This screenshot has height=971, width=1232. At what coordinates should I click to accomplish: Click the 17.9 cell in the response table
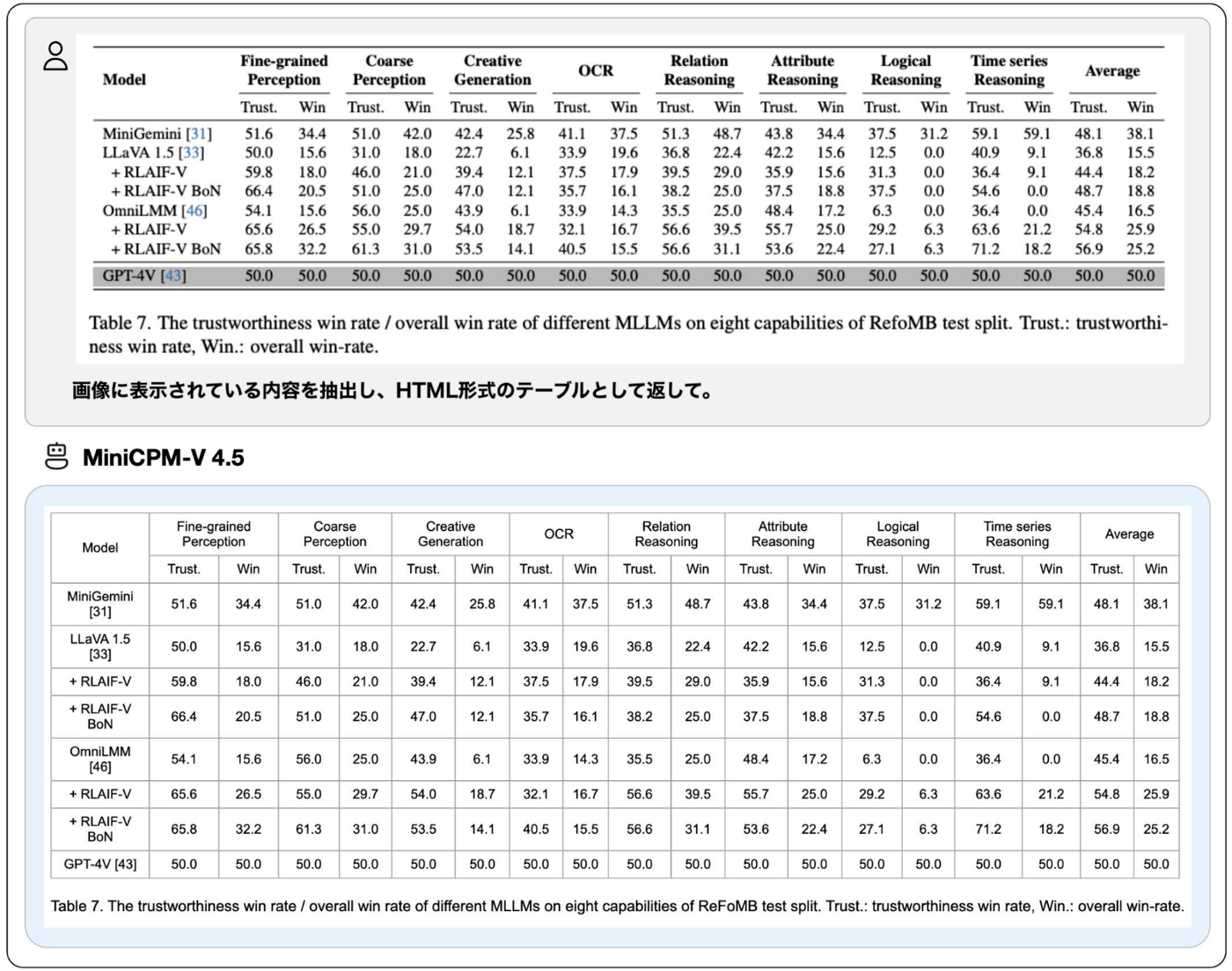(585, 681)
